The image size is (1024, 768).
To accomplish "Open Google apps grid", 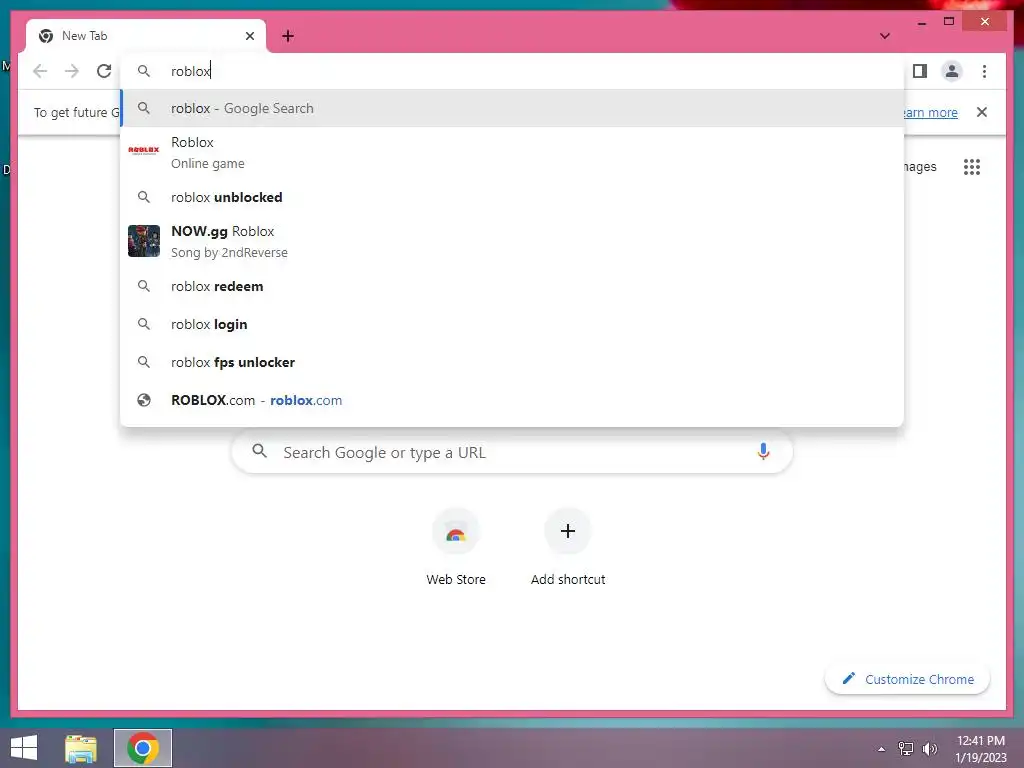I will click(x=972, y=167).
